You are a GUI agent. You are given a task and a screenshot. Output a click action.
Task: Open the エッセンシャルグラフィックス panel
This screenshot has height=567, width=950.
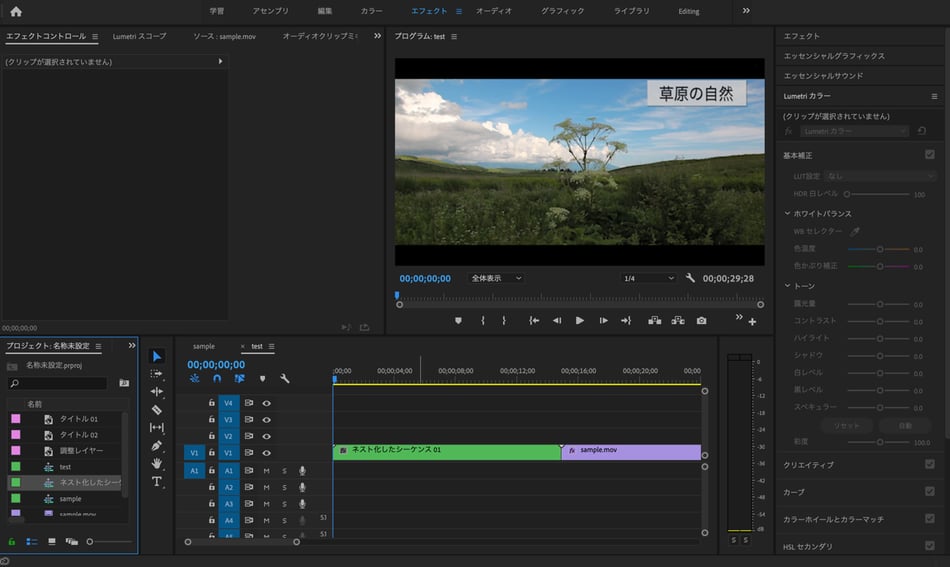coord(833,56)
